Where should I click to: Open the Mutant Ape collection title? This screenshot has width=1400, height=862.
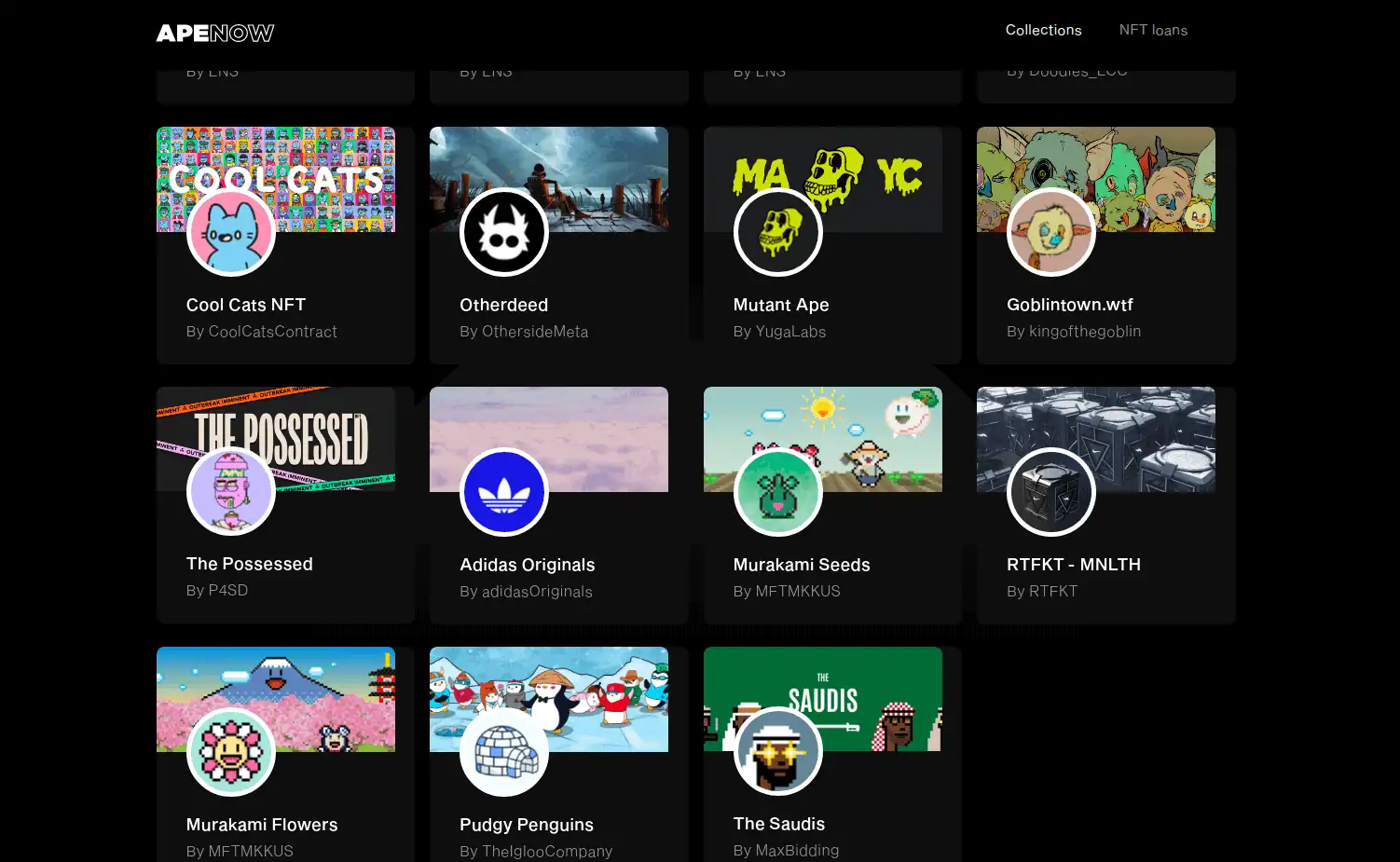pos(781,305)
